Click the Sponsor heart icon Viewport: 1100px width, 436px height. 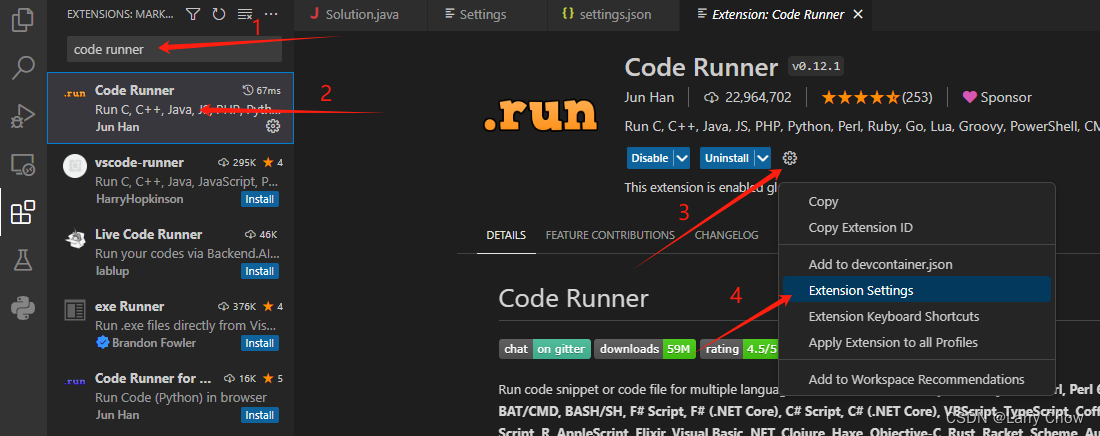pyautogui.click(x=970, y=98)
